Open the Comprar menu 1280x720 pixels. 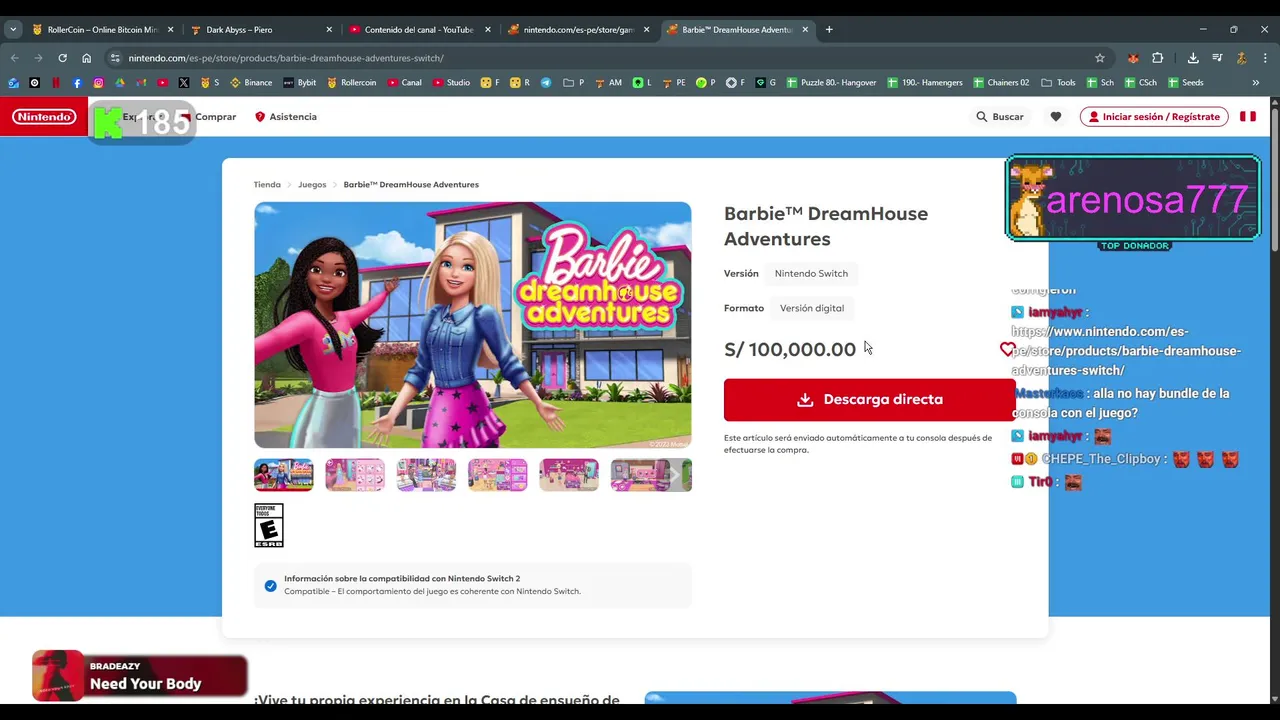pos(216,117)
